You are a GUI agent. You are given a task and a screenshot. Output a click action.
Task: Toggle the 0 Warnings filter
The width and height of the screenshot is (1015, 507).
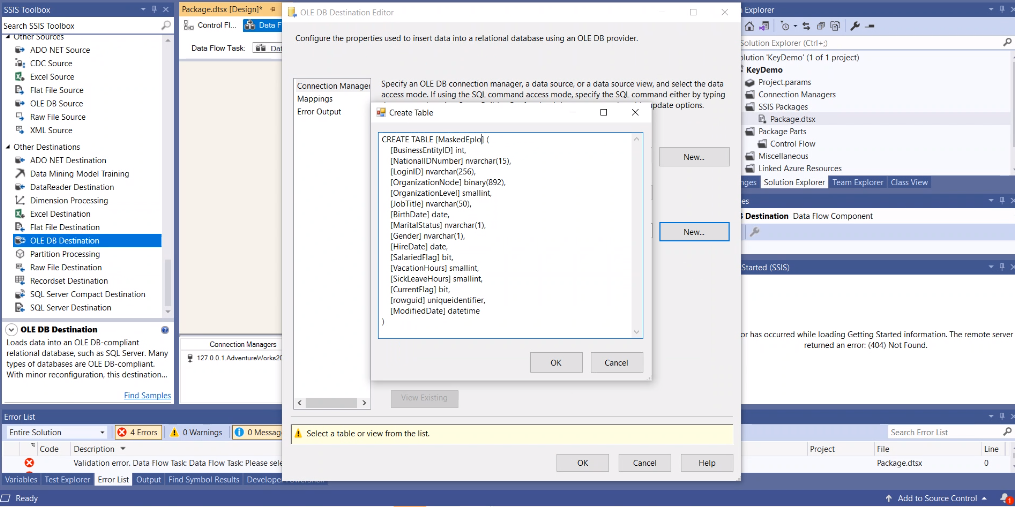[x=197, y=433]
